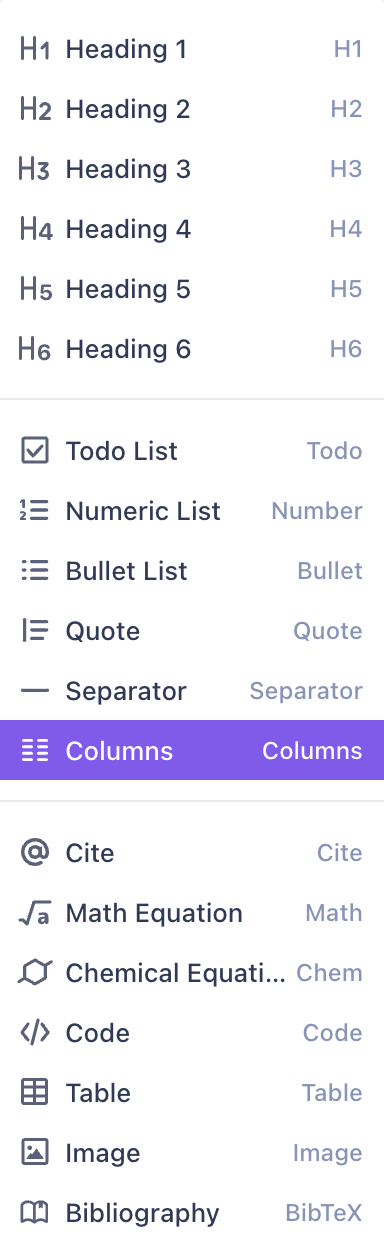Viewport: 384px width, 1252px height.
Task: Insert a Heading 2 block
Action: tap(192, 109)
